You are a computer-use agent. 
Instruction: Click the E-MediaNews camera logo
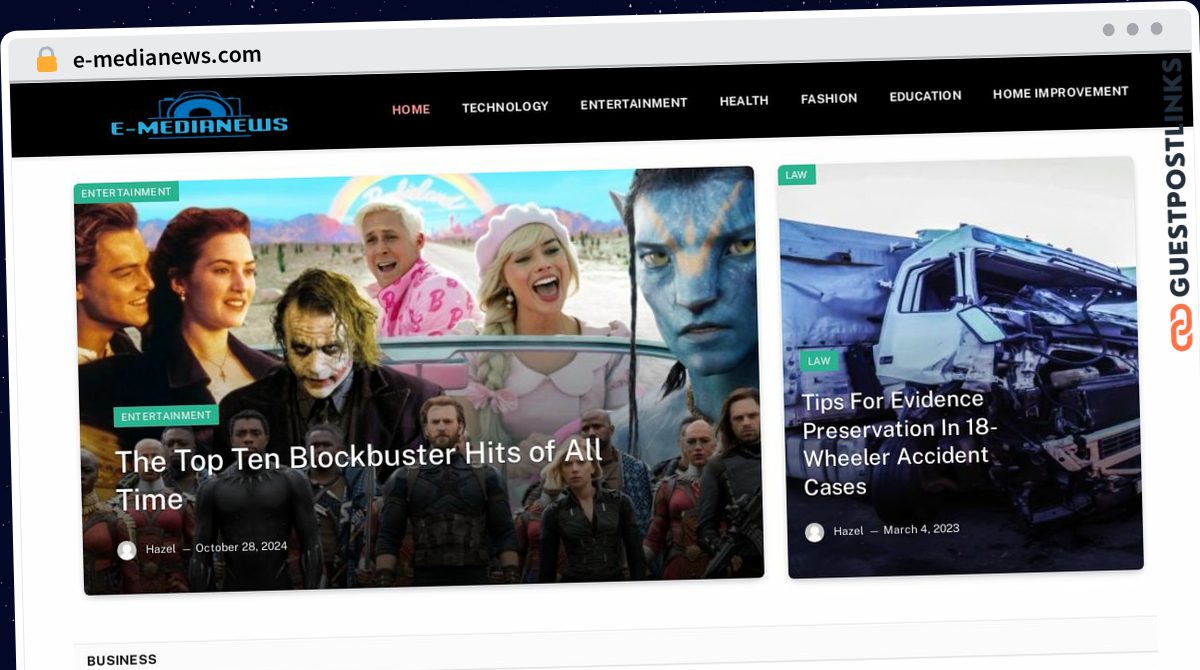tap(199, 116)
